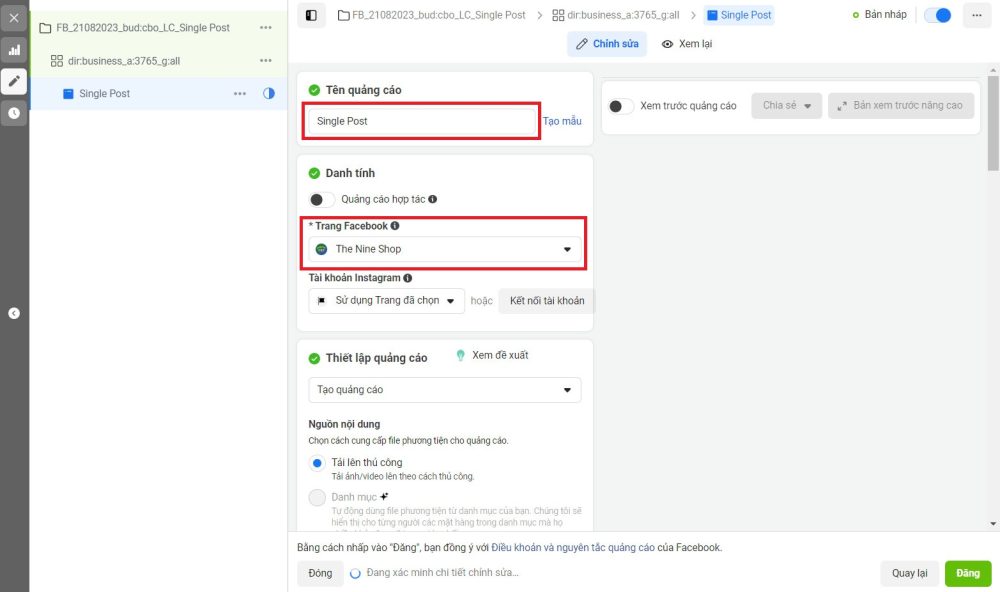1000x592 pixels.
Task: Open dir:business_a:3765_g:all breadcrumb
Action: click(x=615, y=15)
